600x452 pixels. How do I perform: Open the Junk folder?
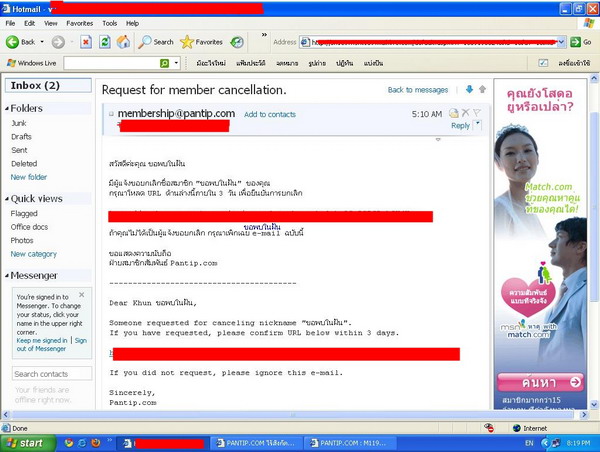pos(19,123)
